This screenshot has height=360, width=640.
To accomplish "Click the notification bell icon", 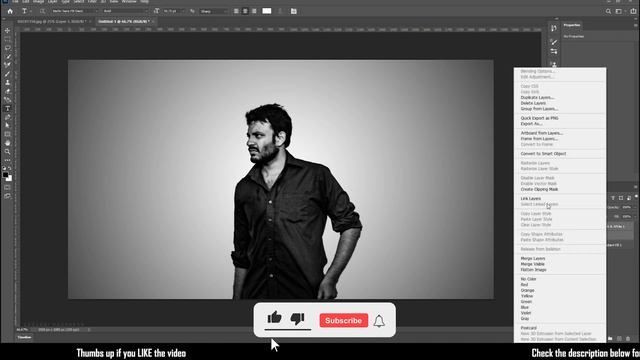I will pos(379,321).
